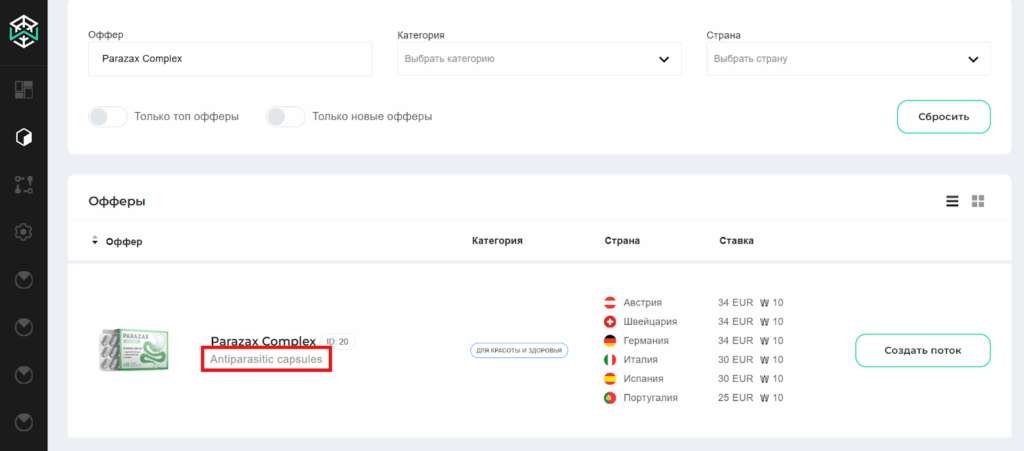The height and width of the screenshot is (451, 1024).
Task: Sort the table by Оффер column
Action: tap(117, 241)
